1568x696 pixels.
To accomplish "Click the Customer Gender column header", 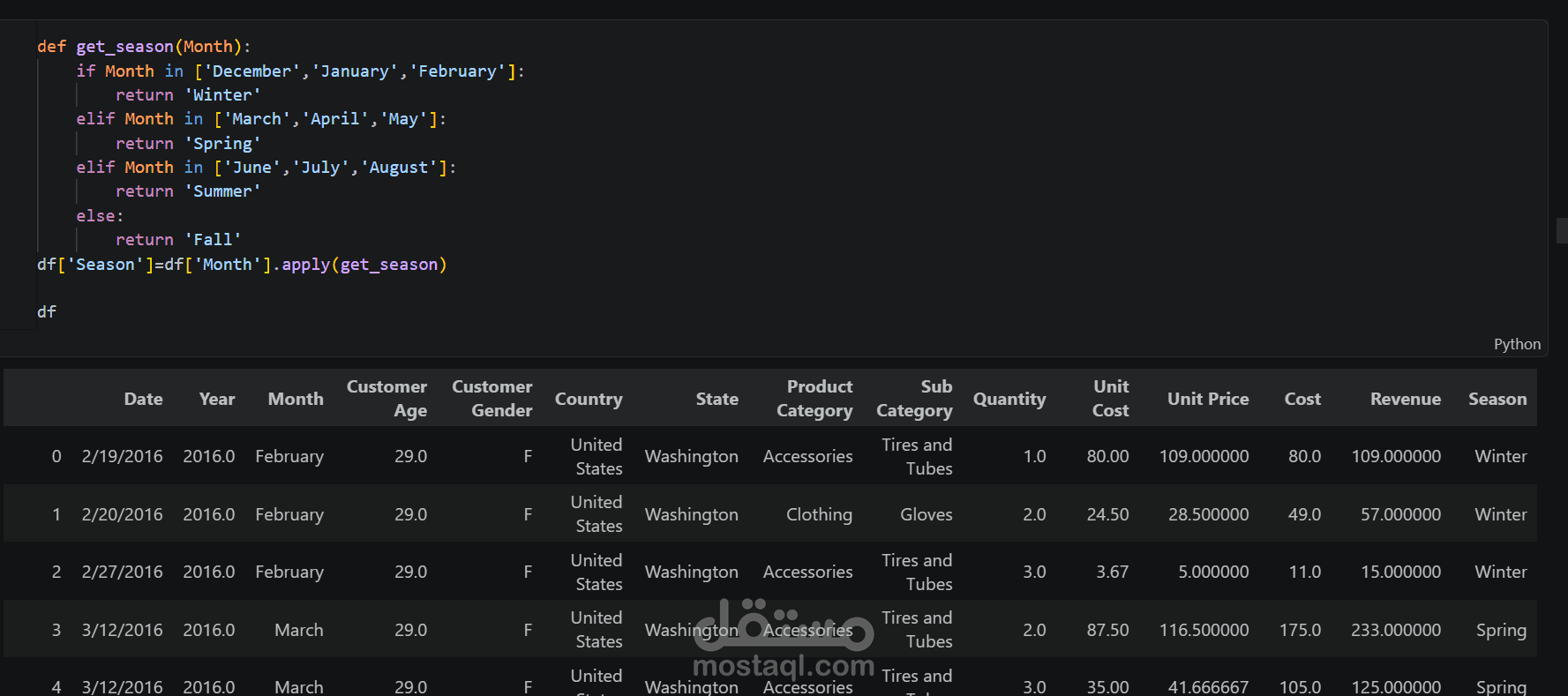I will [x=492, y=399].
